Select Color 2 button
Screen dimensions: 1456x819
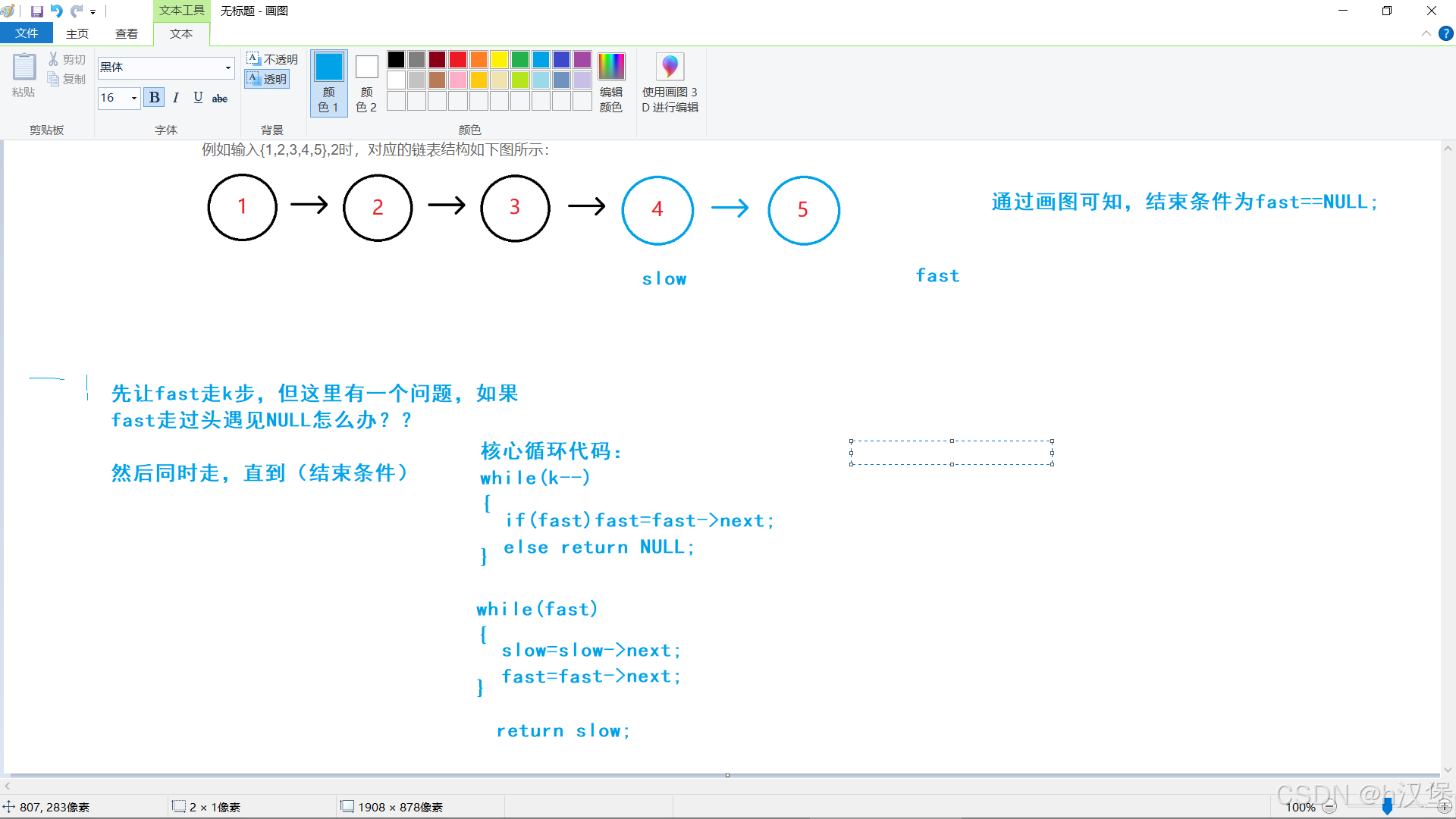(366, 83)
